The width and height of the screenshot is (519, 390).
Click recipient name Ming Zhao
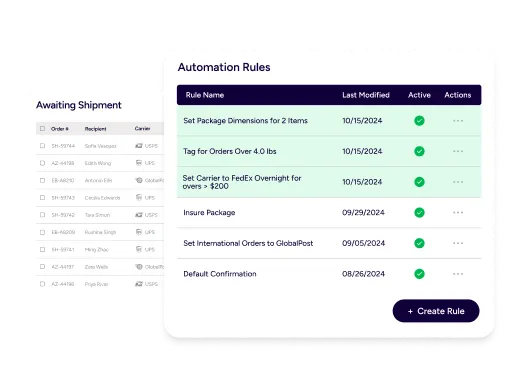point(96,250)
